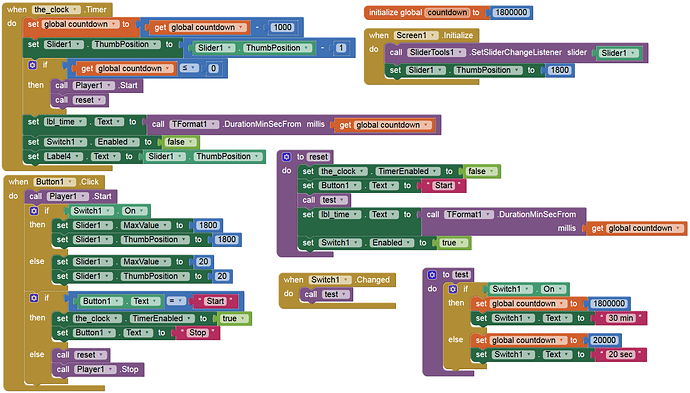Click the gear mutator icon on test procedure
Viewport: 690px width, 393px height.
coord(432,275)
